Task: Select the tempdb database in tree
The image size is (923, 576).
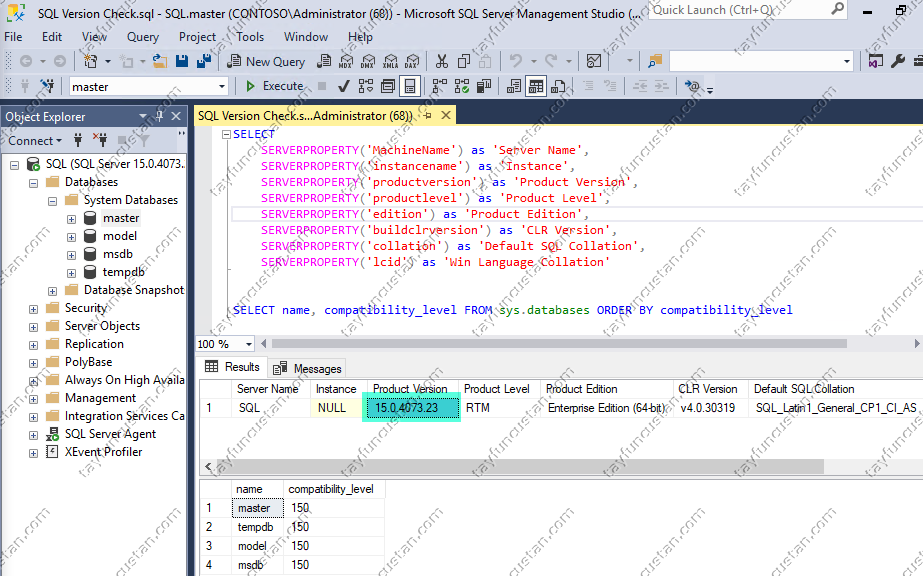Action: pyautogui.click(x=124, y=272)
